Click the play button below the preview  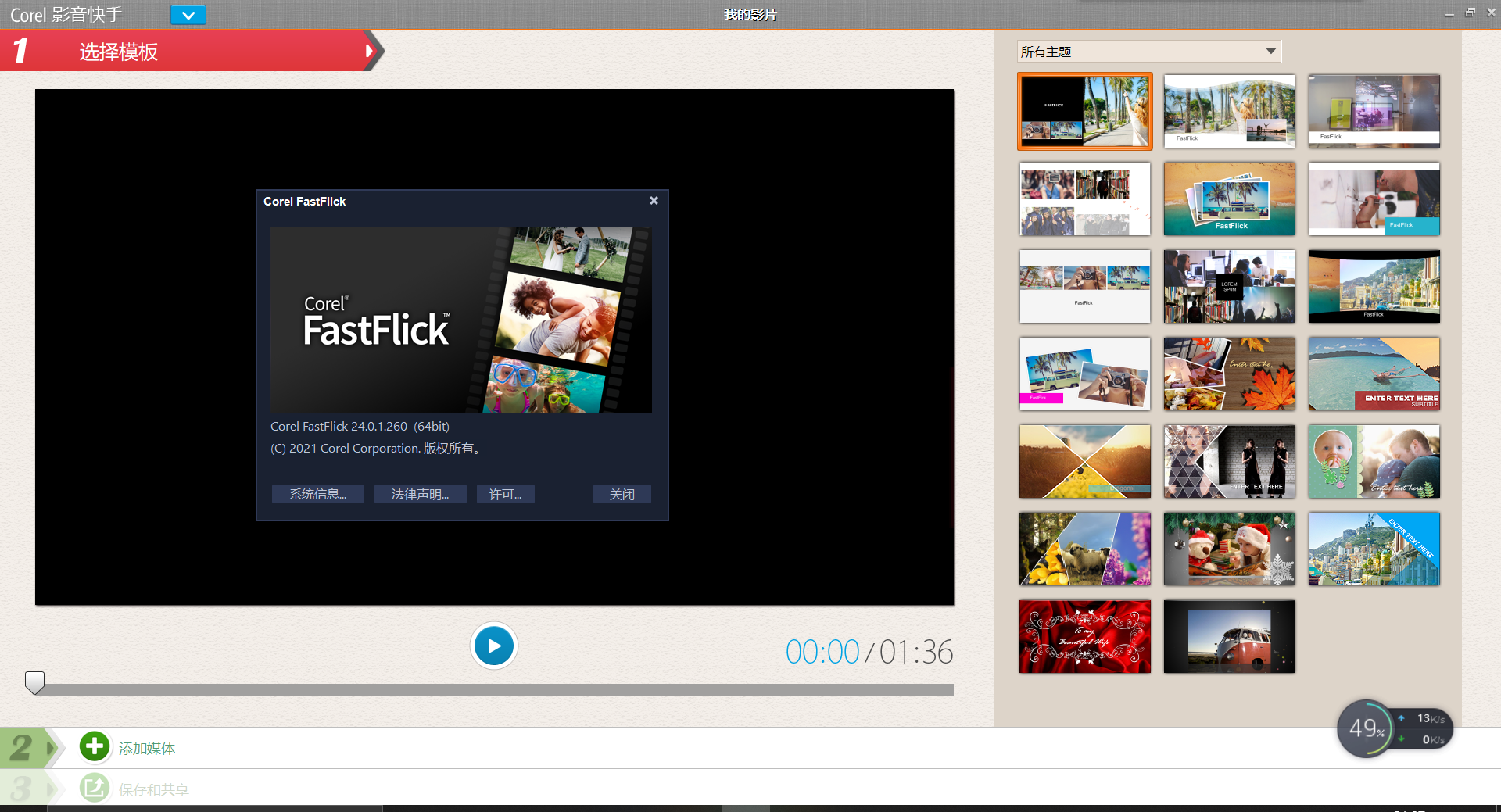[494, 646]
